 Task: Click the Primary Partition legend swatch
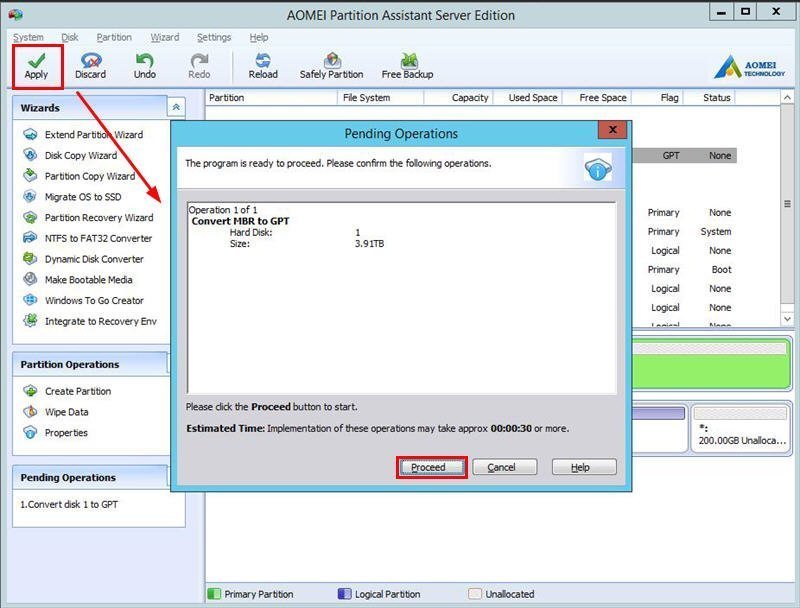click(214, 594)
